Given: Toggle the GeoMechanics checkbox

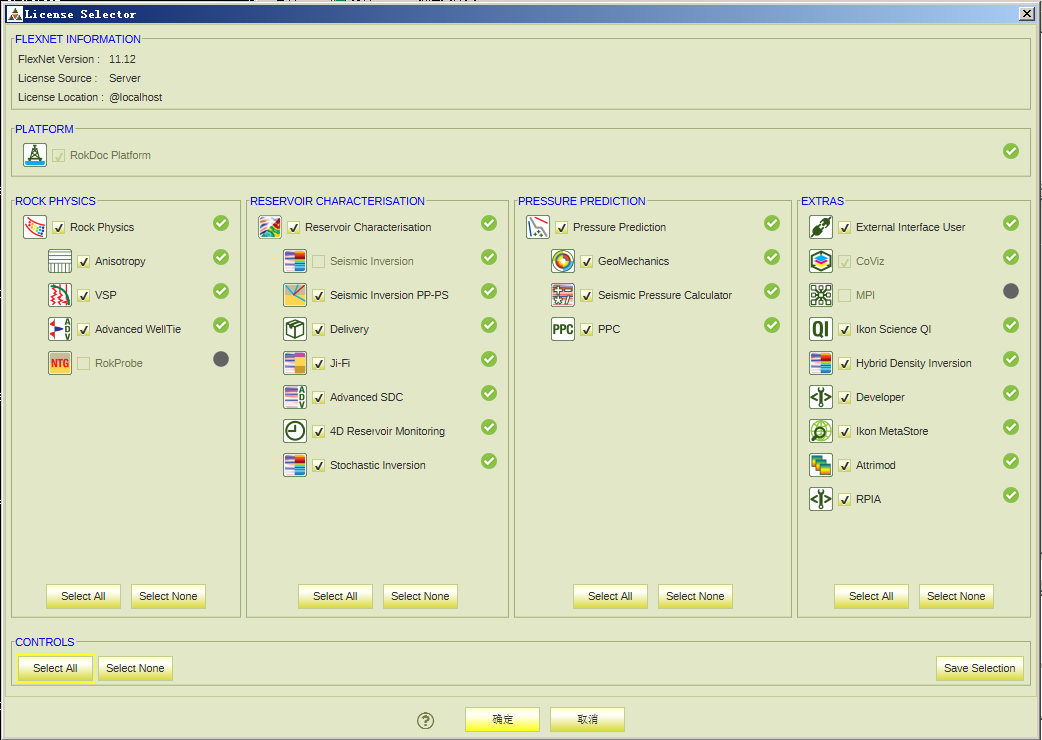Looking at the screenshot, I should click(x=587, y=261).
